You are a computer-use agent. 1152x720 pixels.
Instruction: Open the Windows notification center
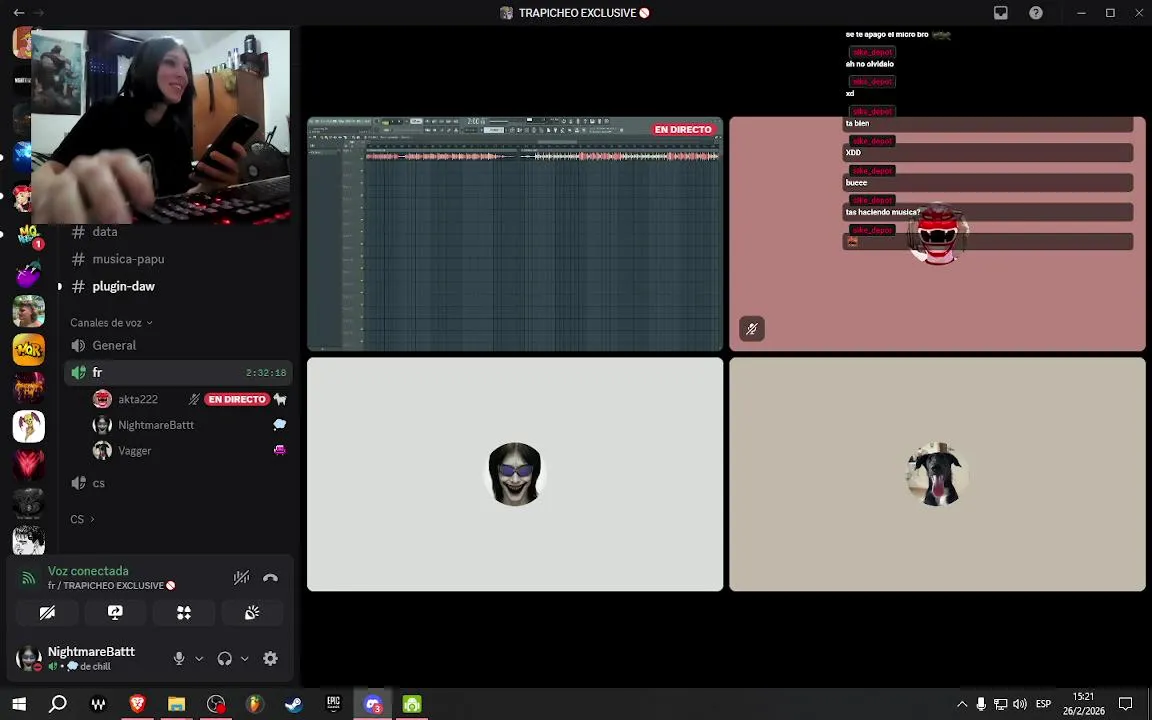click(1126, 704)
